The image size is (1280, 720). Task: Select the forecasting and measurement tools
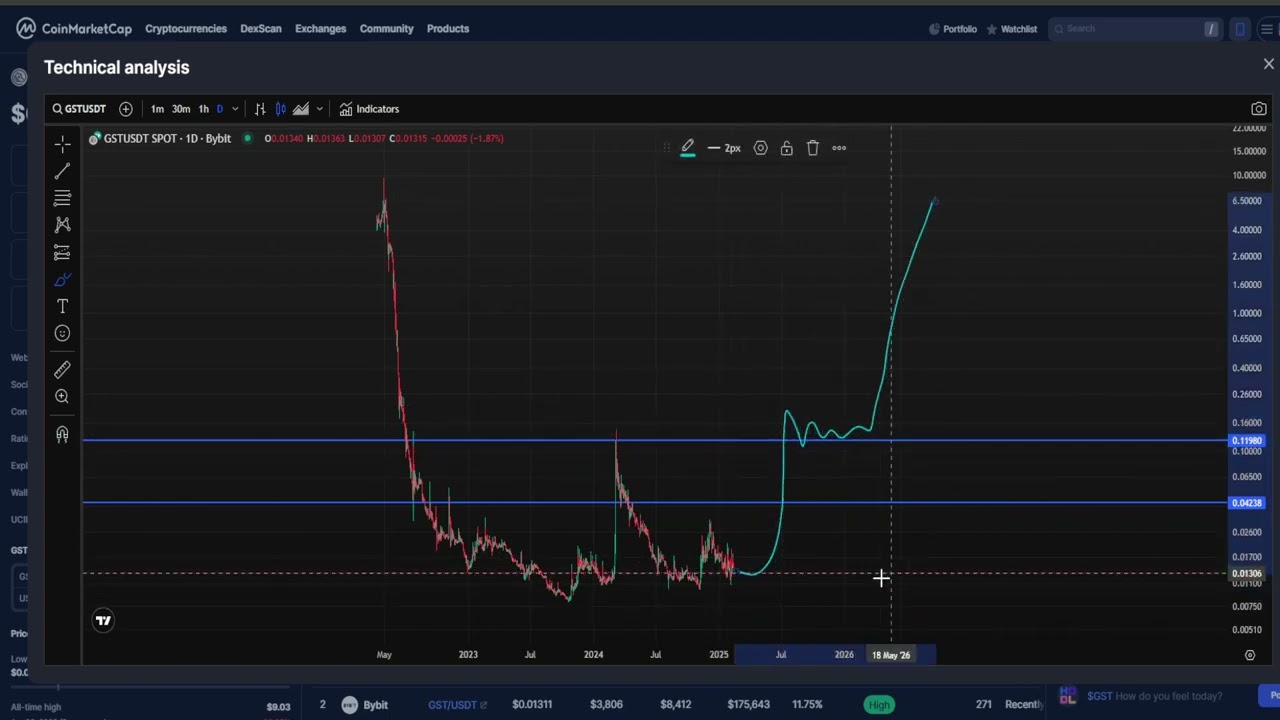tap(62, 252)
